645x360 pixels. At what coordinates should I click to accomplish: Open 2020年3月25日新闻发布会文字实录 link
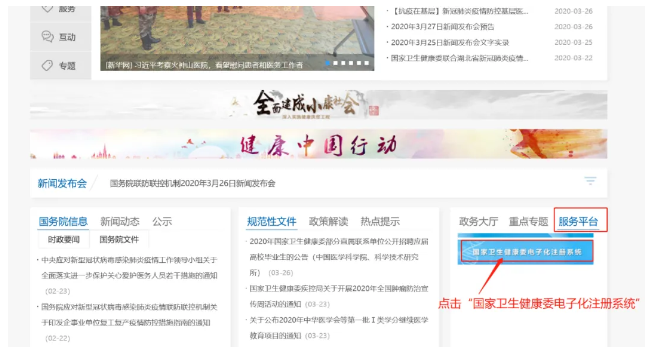(x=450, y=42)
